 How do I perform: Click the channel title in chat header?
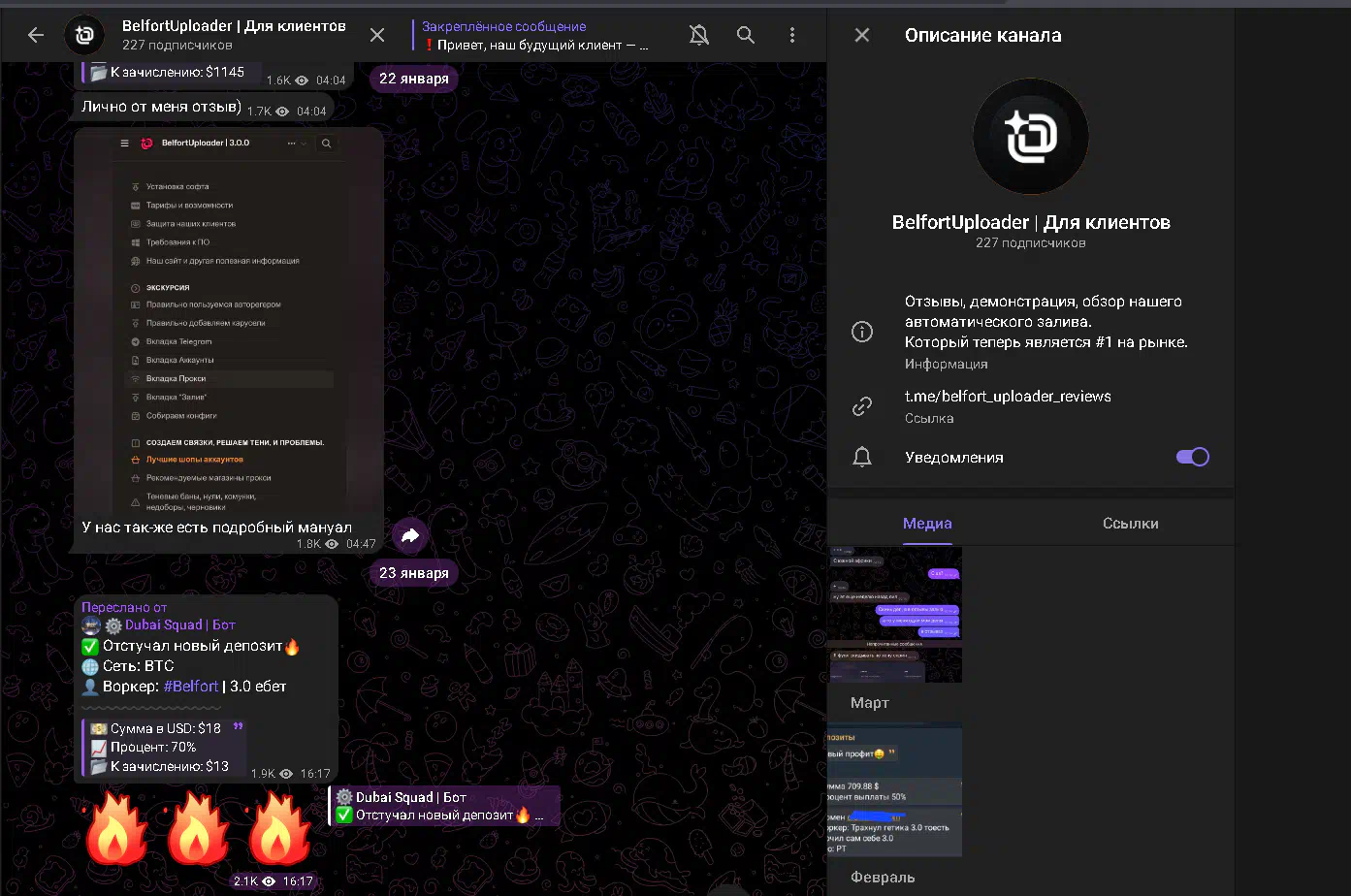click(x=234, y=26)
